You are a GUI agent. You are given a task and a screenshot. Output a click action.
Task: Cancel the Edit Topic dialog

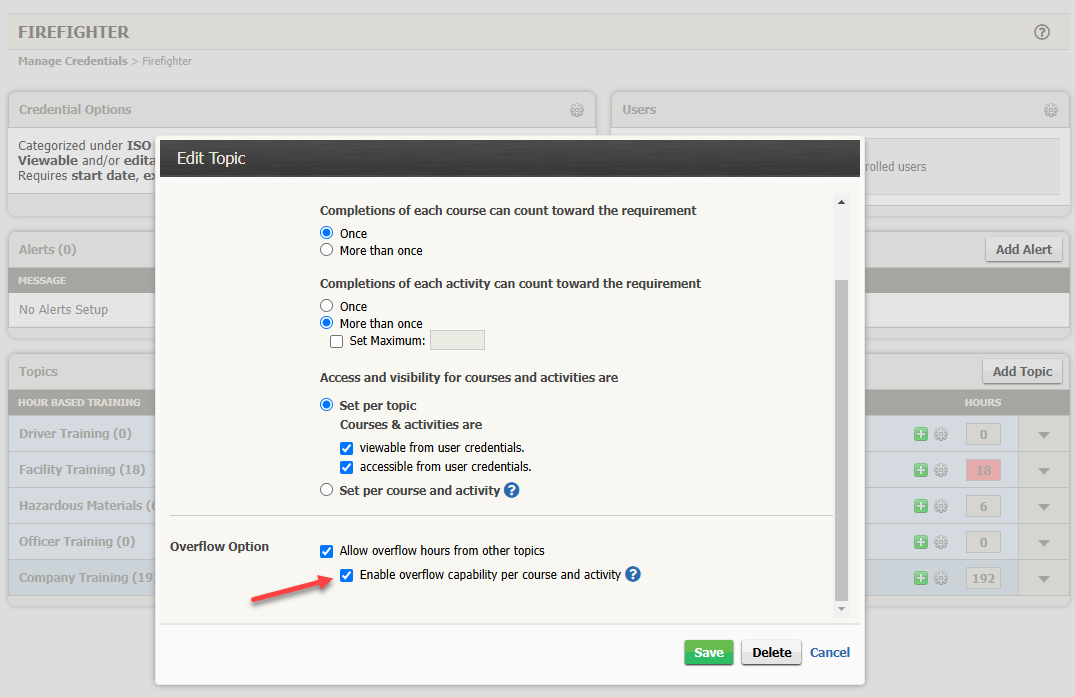point(830,652)
